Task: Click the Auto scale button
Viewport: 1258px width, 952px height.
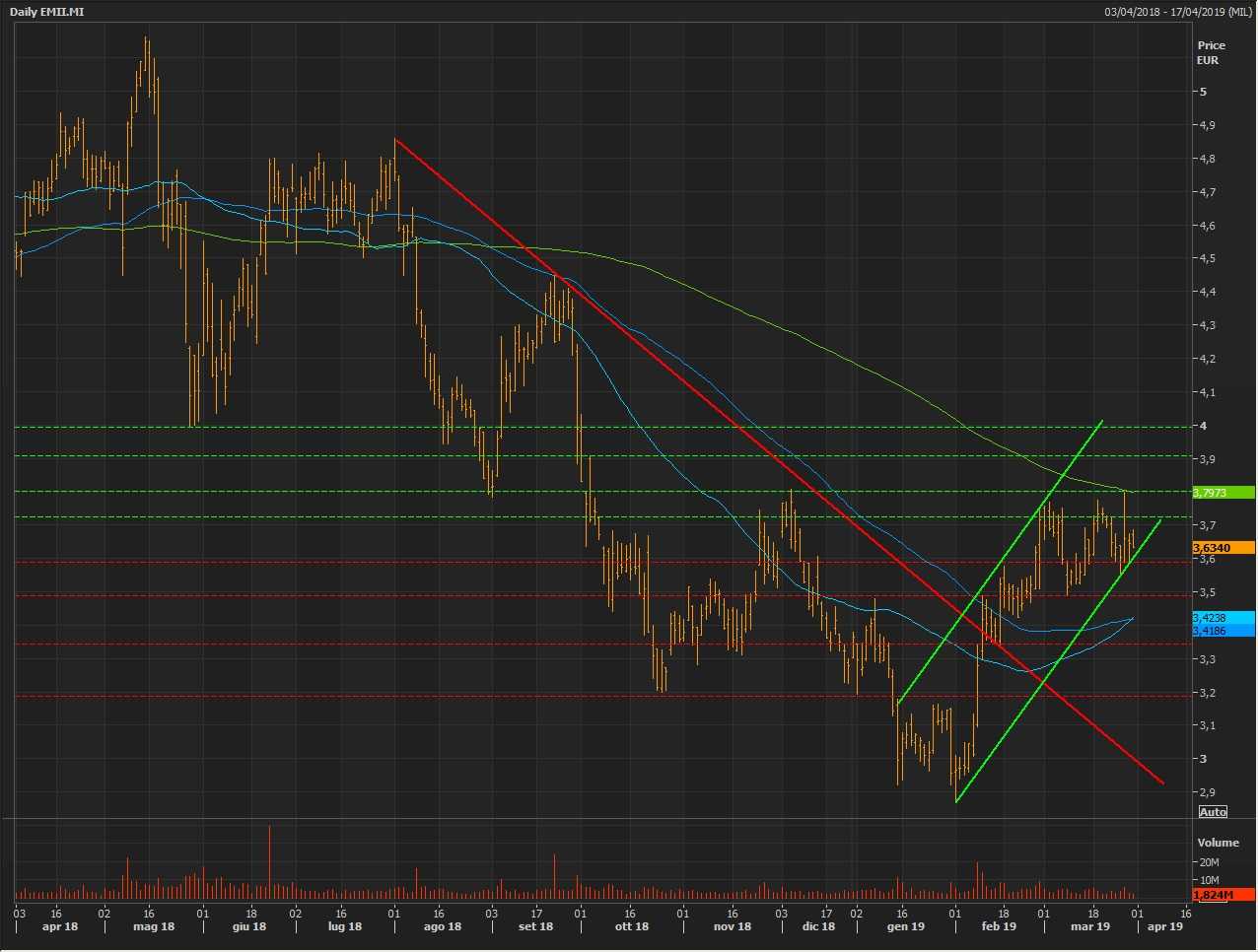Action: pyautogui.click(x=1213, y=812)
